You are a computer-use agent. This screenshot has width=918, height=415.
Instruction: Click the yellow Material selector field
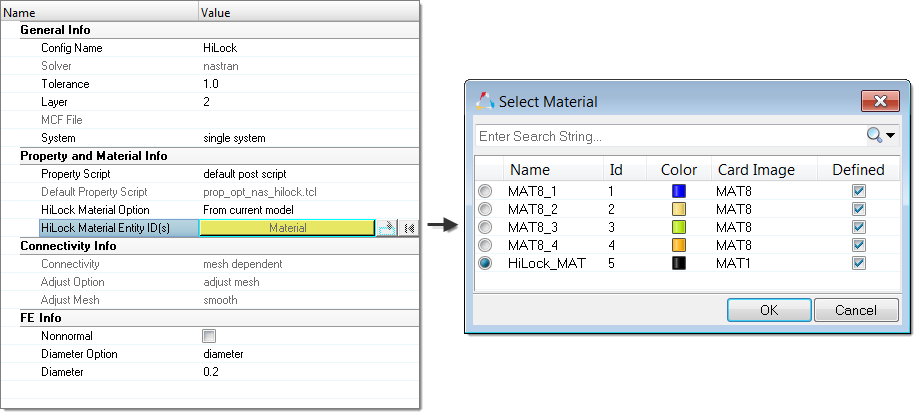pos(287,228)
